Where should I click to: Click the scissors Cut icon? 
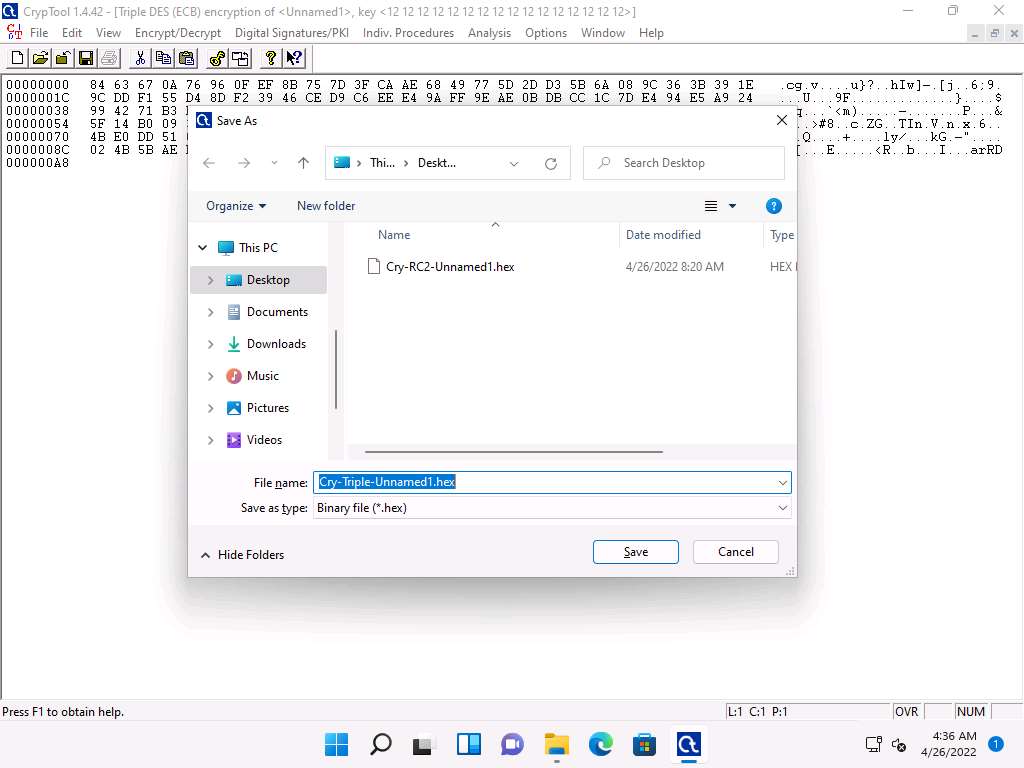click(141, 58)
